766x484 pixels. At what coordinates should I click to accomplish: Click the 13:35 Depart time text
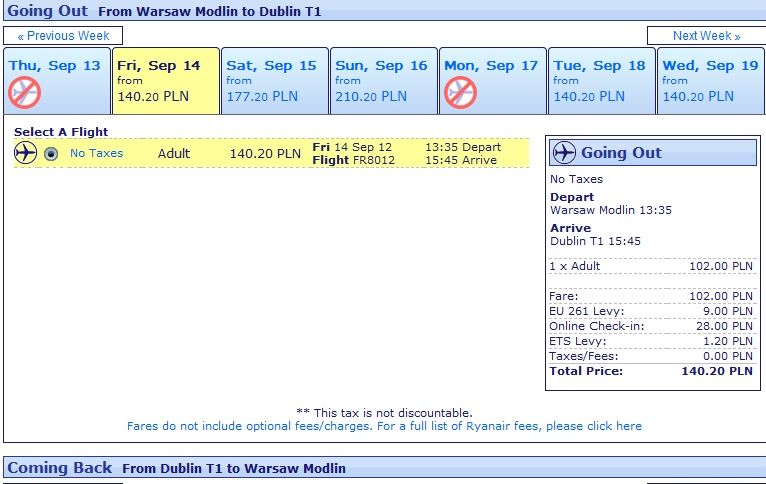[463, 147]
